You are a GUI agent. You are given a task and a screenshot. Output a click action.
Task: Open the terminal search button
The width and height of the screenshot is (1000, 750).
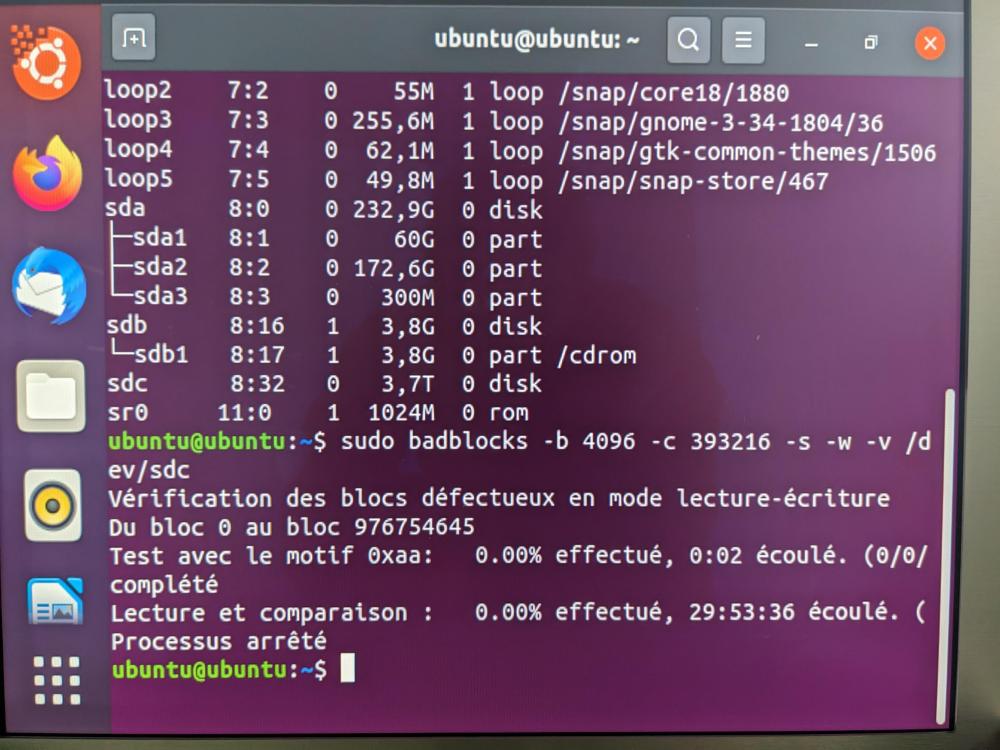688,40
